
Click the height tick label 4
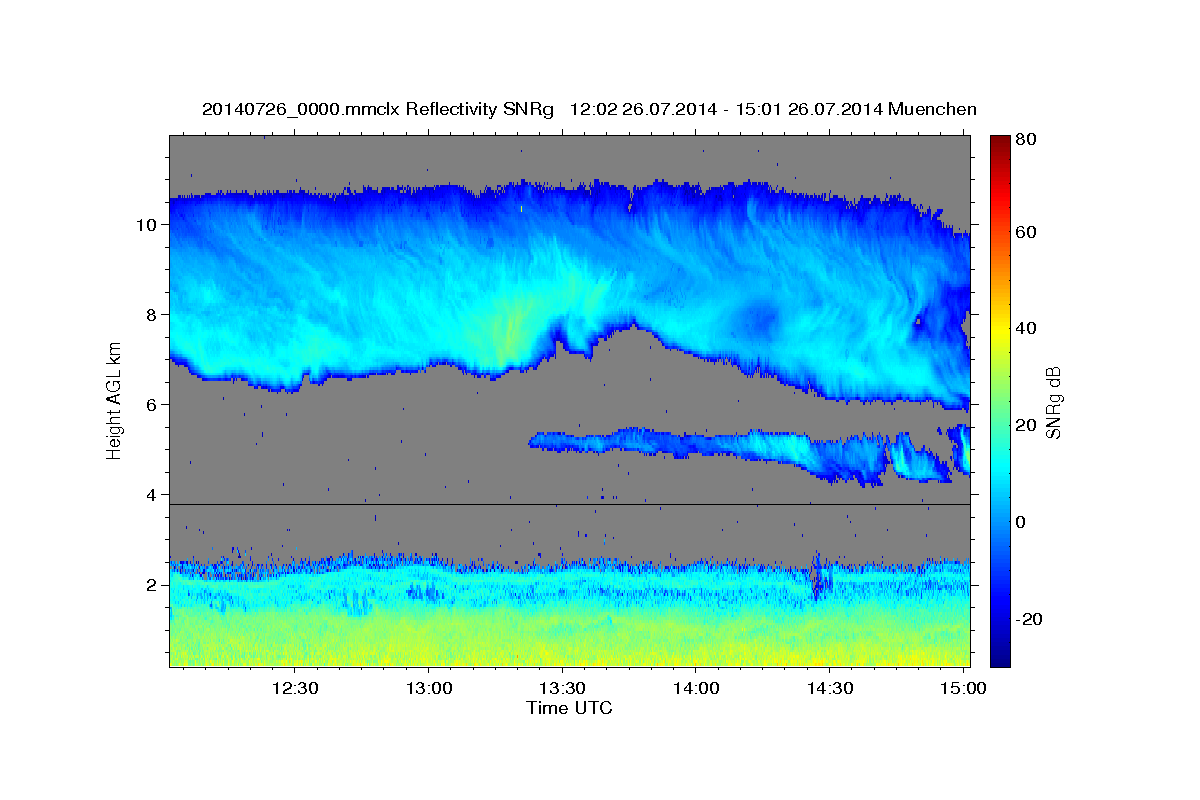[x=152, y=494]
